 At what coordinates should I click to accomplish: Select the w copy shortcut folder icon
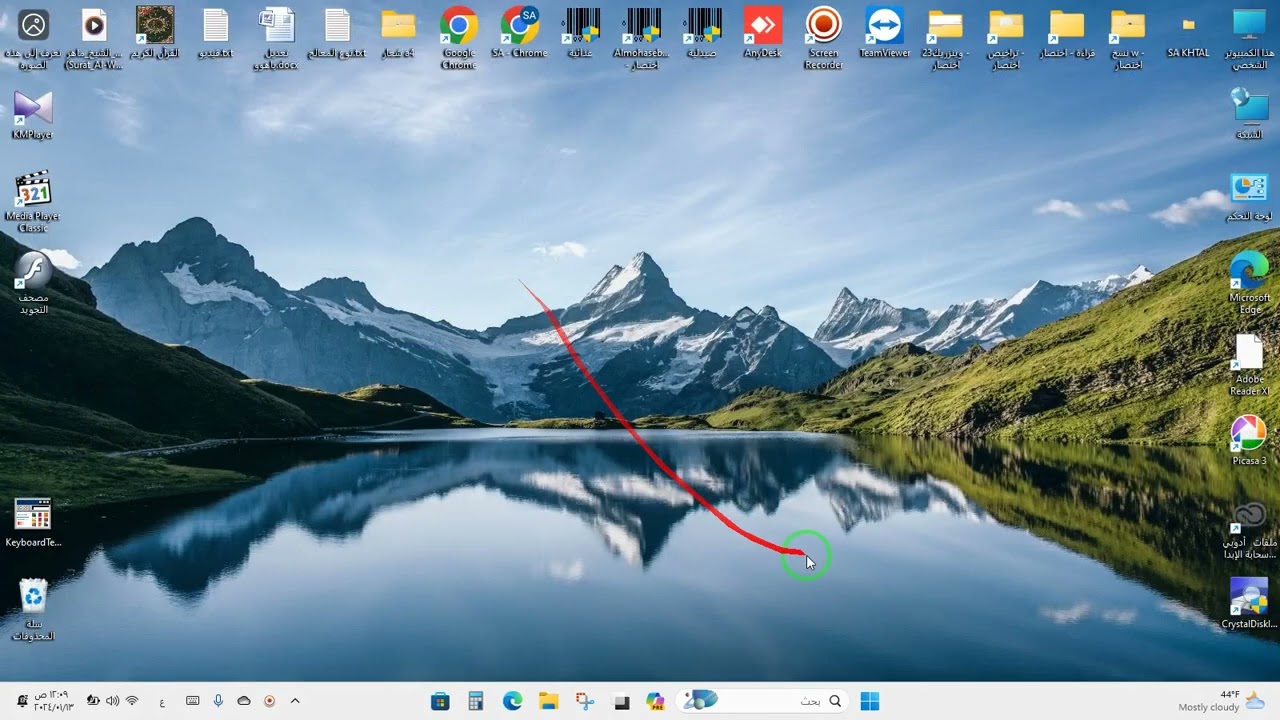click(x=1128, y=38)
